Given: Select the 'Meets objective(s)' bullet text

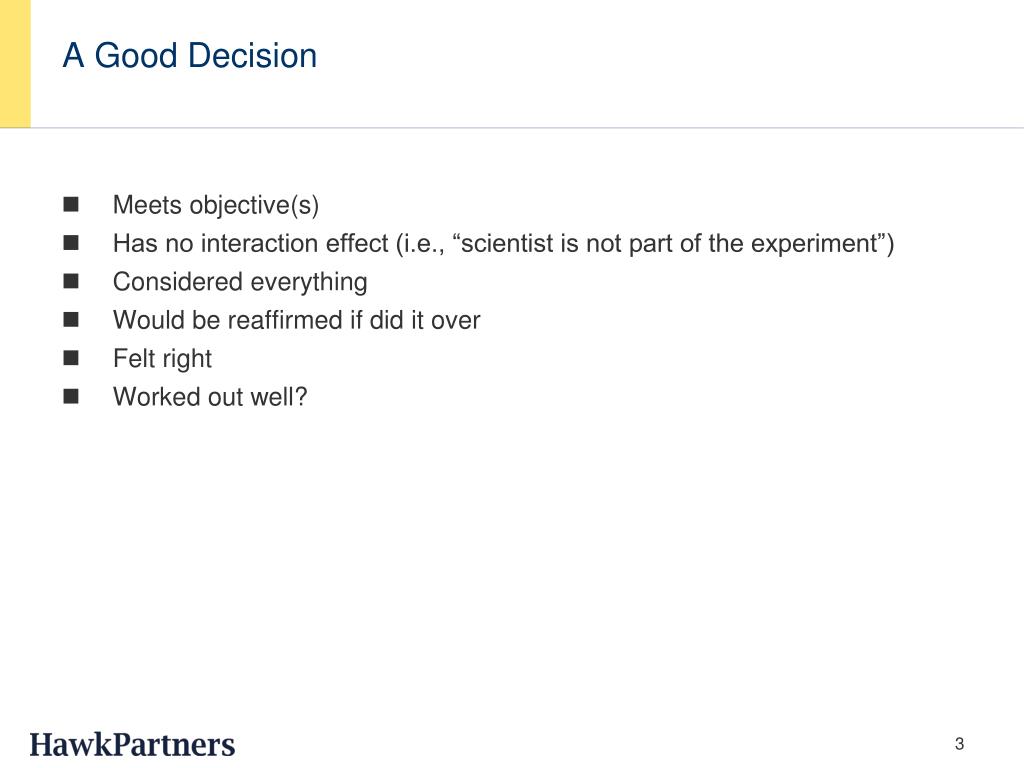Looking at the screenshot, I should 216,205.
